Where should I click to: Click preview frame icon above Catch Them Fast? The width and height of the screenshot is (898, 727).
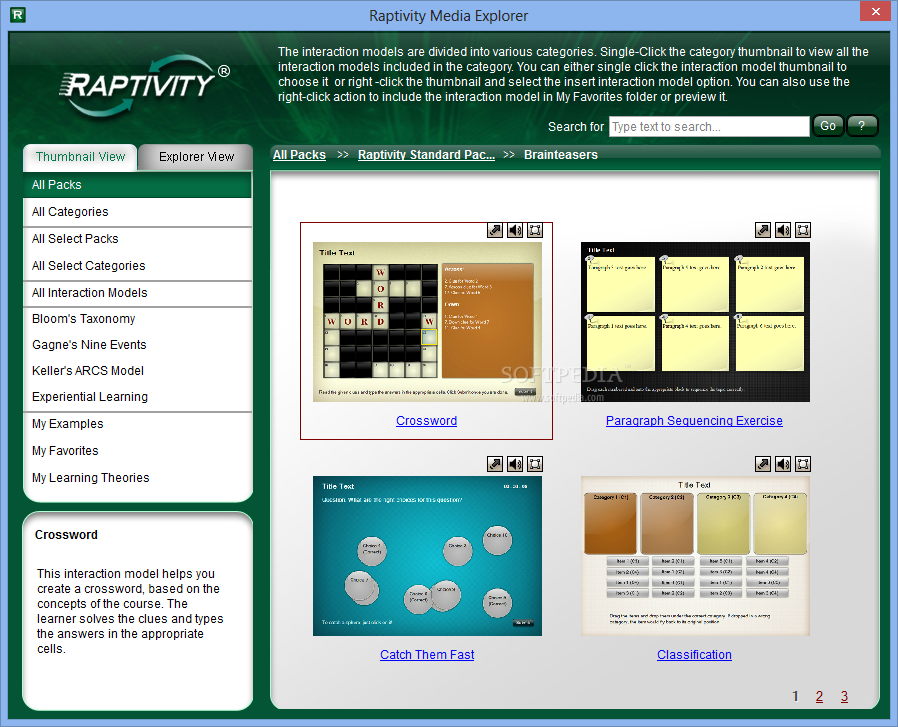(535, 464)
